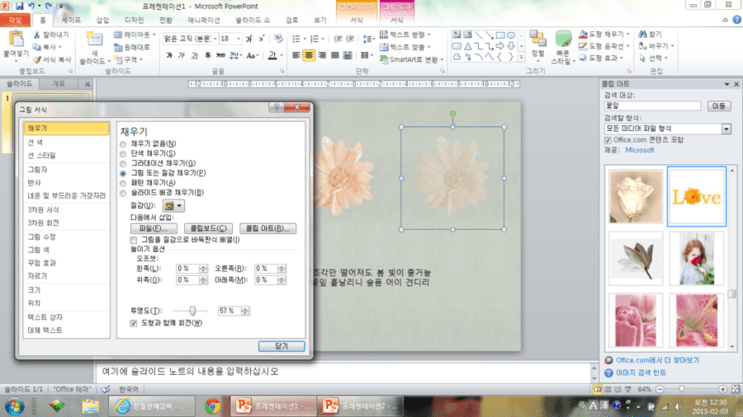Click the 닫기 button in dialog
Image resolution: width=743 pixels, height=417 pixels.
tap(281, 346)
